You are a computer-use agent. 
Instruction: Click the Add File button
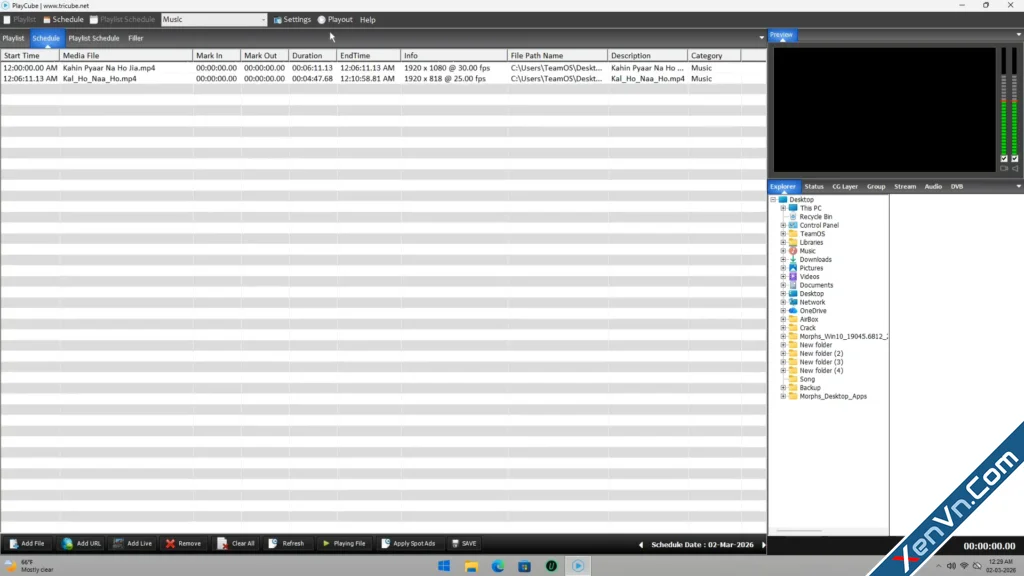coord(27,543)
